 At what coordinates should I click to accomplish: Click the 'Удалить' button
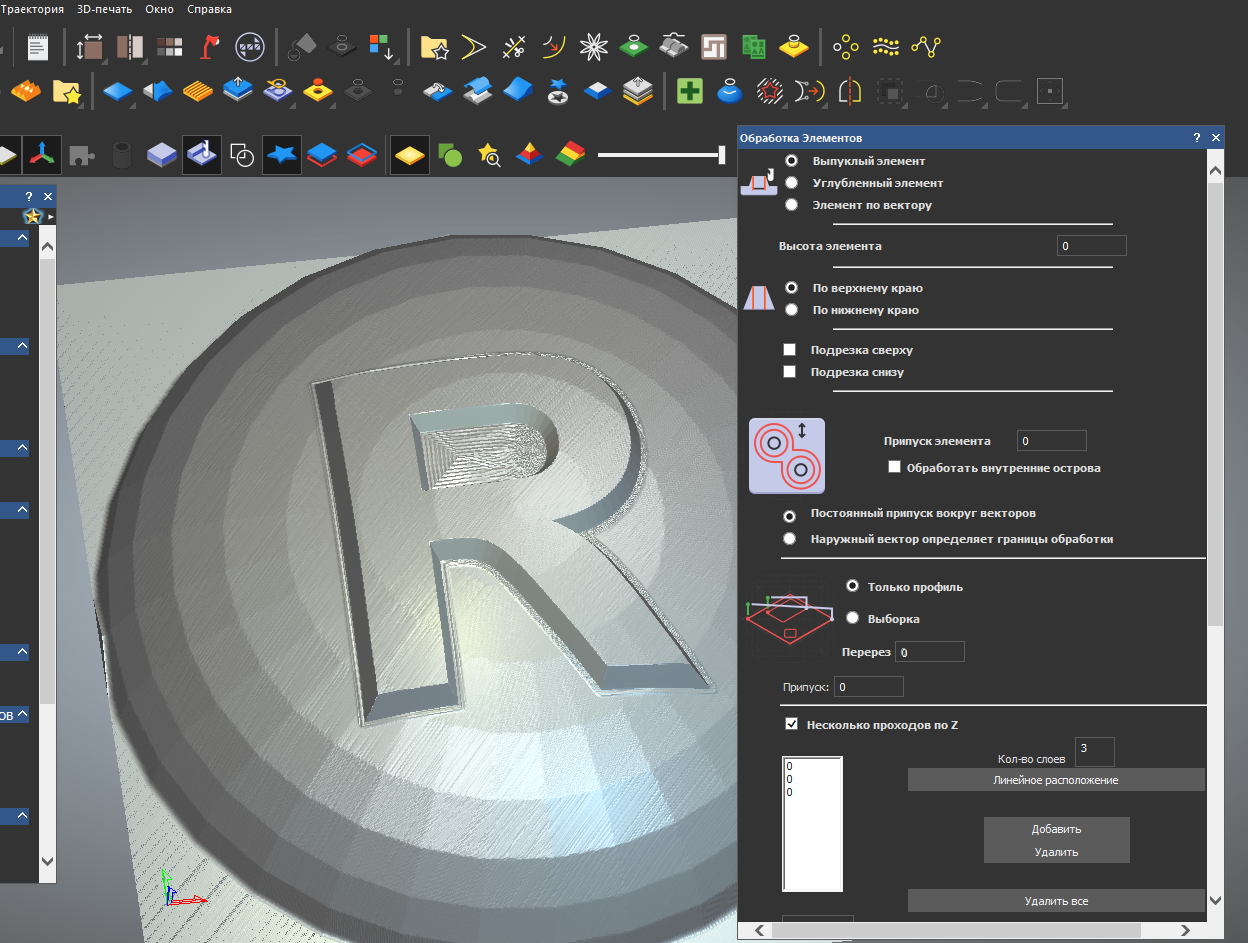(x=1057, y=852)
